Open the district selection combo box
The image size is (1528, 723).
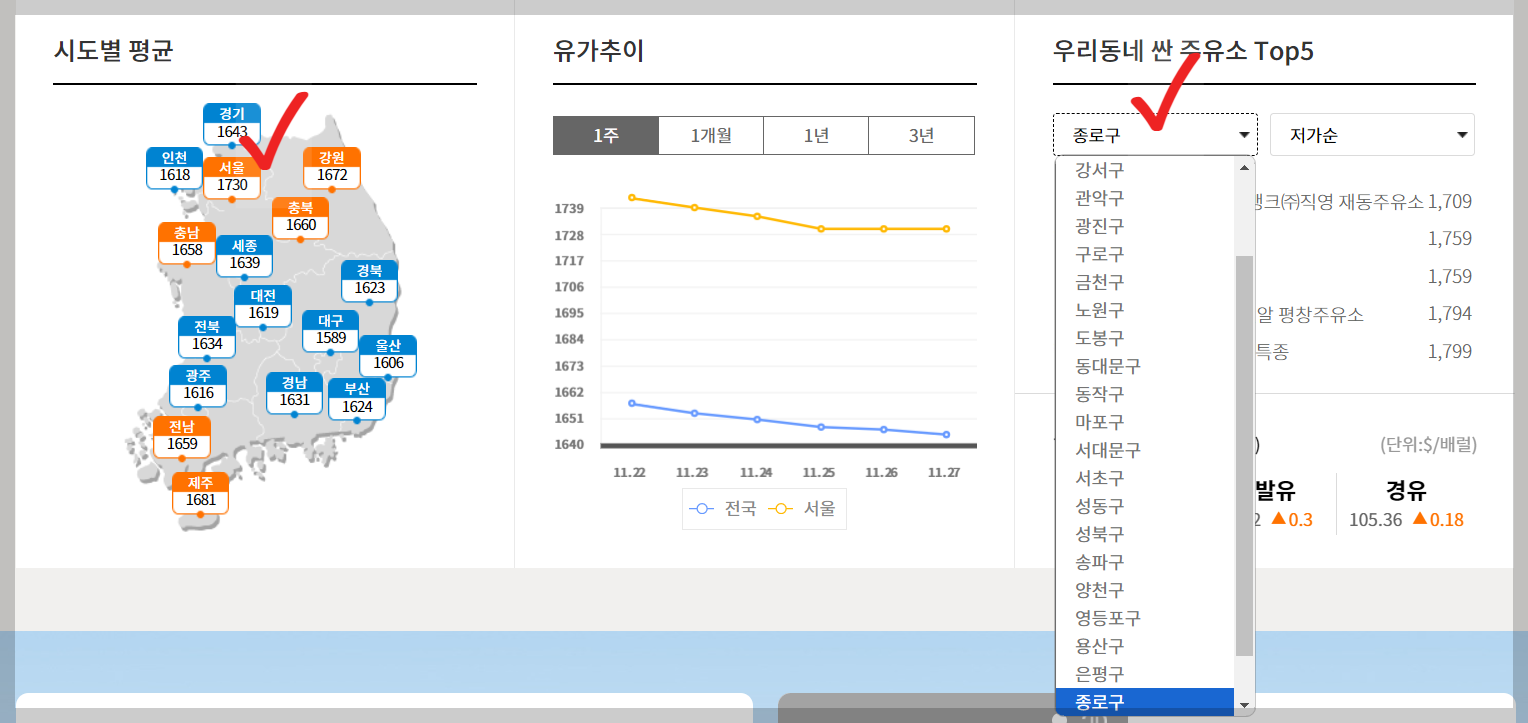(x=1155, y=134)
